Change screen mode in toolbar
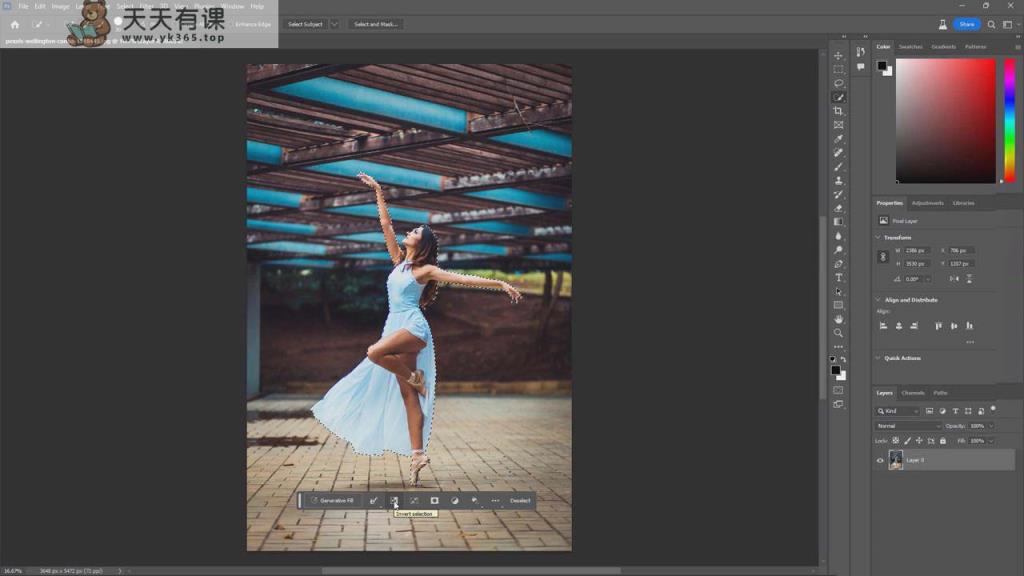This screenshot has height=576, width=1024. point(839,404)
